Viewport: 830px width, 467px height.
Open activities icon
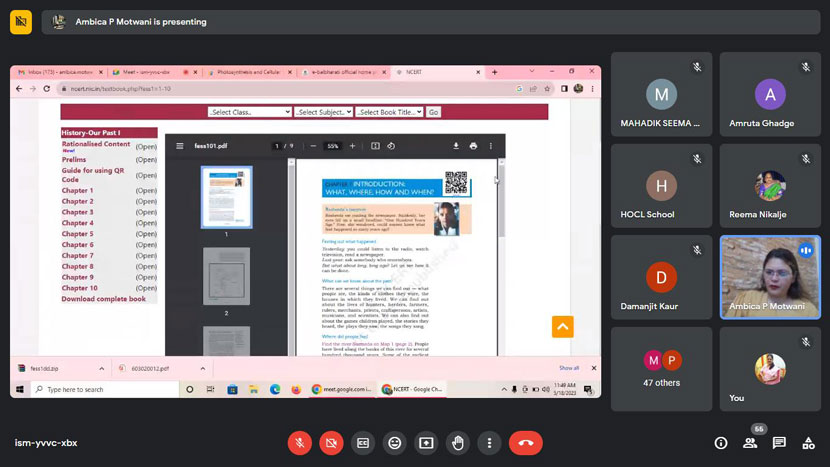tap(808, 443)
